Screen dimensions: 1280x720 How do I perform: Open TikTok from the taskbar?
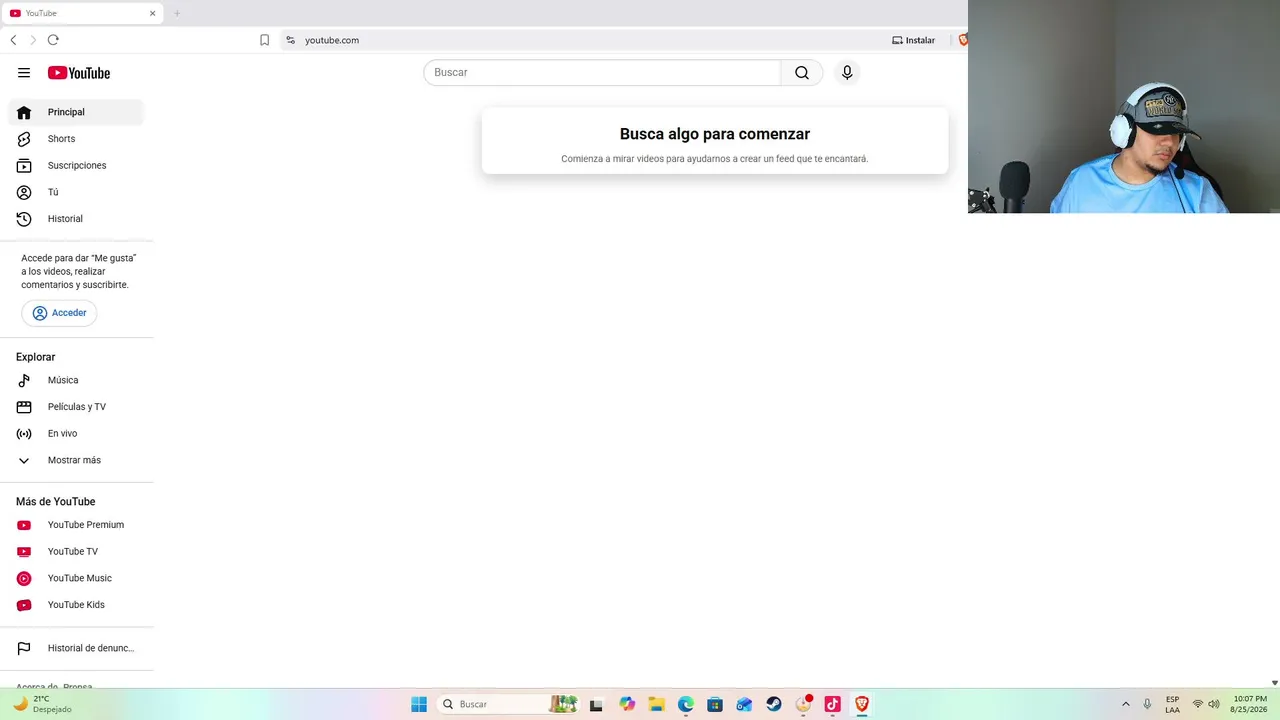point(832,704)
